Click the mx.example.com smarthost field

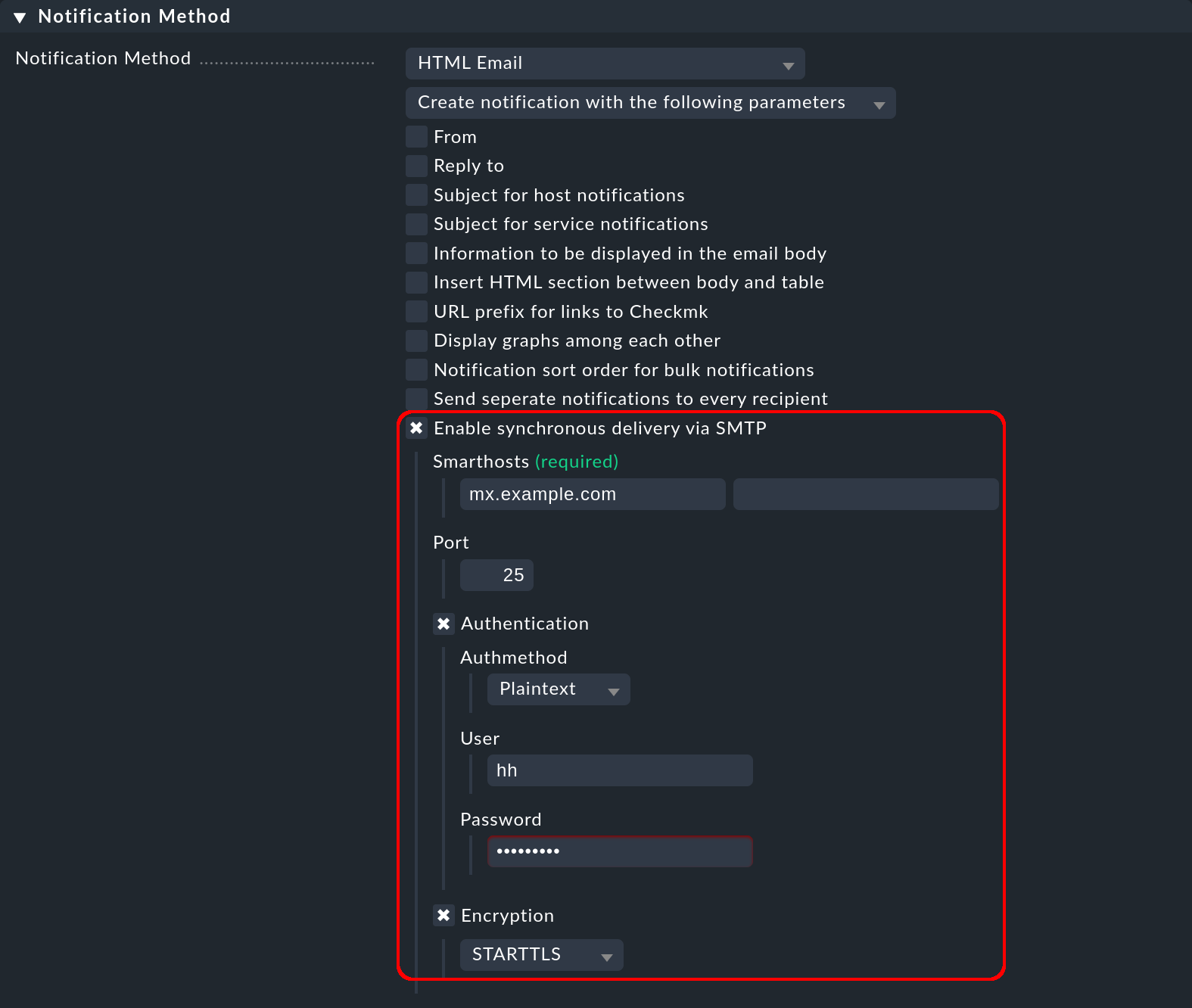coord(592,494)
